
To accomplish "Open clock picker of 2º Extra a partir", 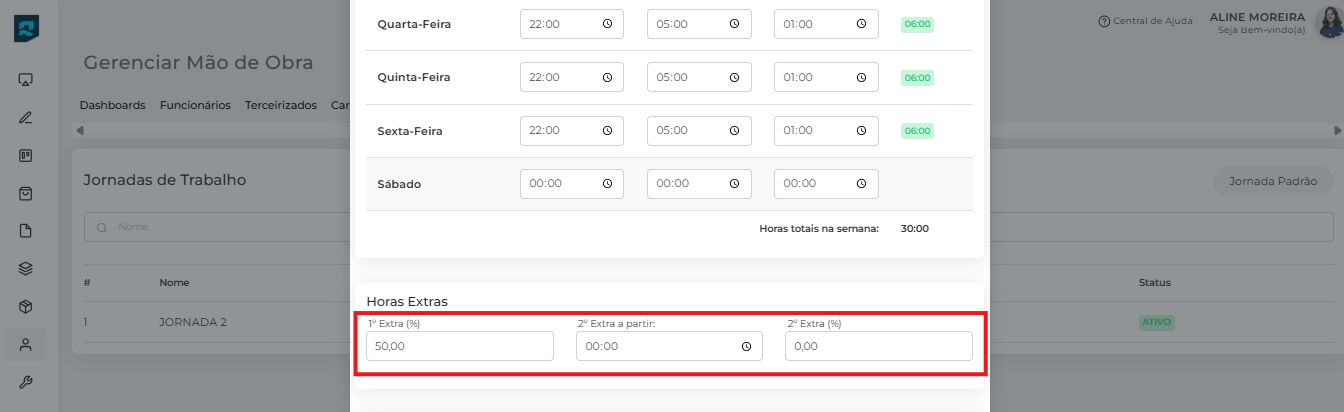I will pos(746,347).
